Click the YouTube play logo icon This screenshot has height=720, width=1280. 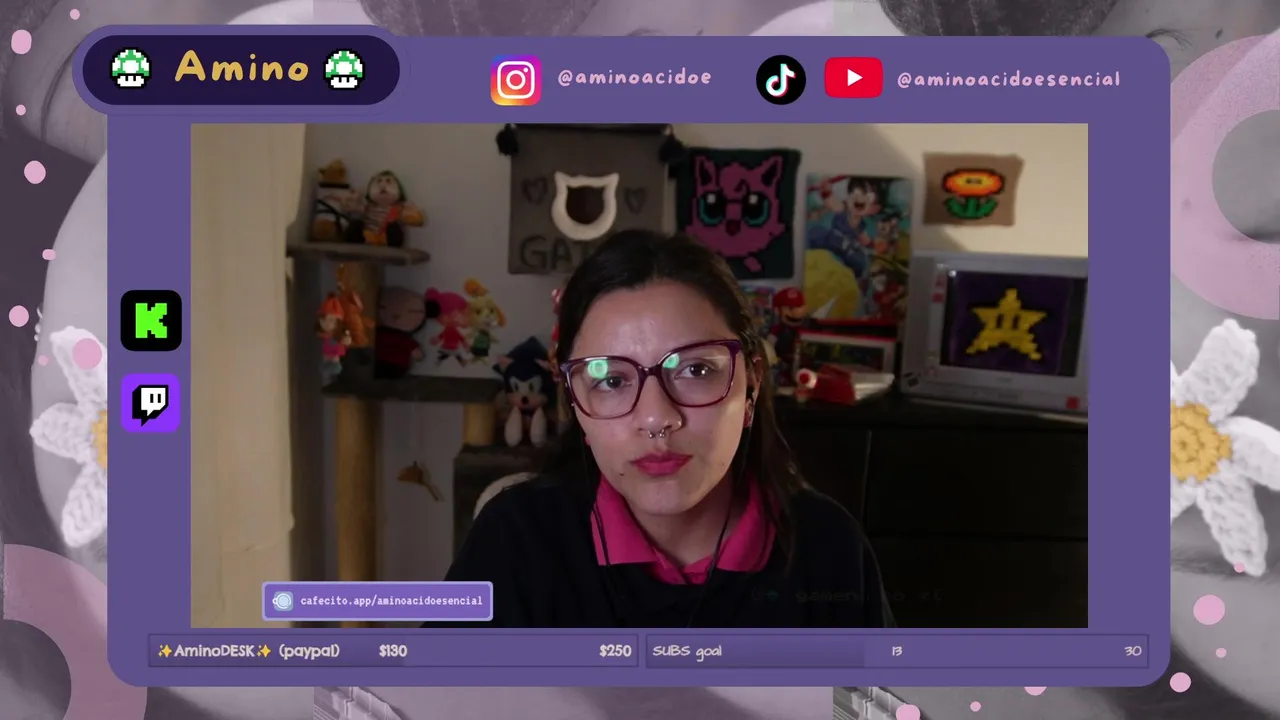(x=853, y=78)
